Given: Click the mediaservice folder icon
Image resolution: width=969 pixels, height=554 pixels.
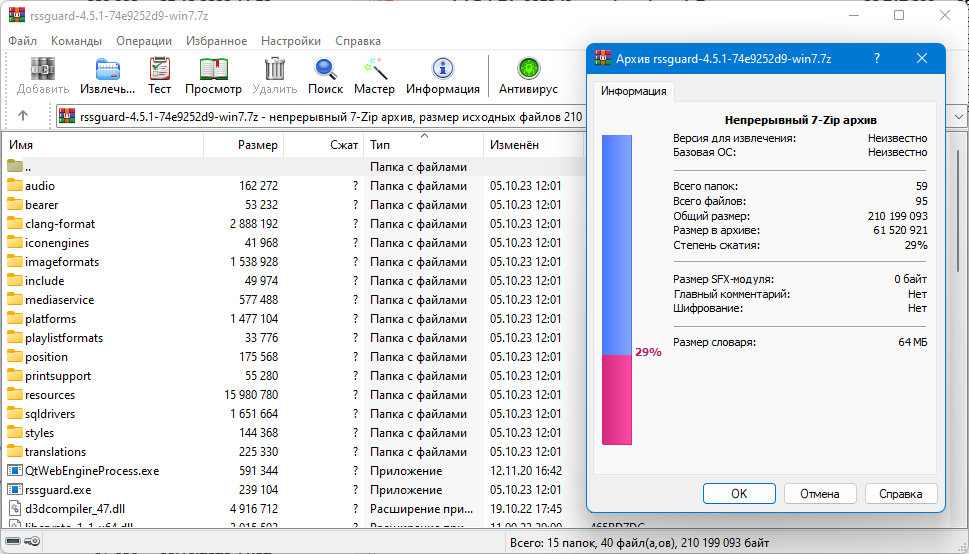Looking at the screenshot, I should [x=15, y=300].
